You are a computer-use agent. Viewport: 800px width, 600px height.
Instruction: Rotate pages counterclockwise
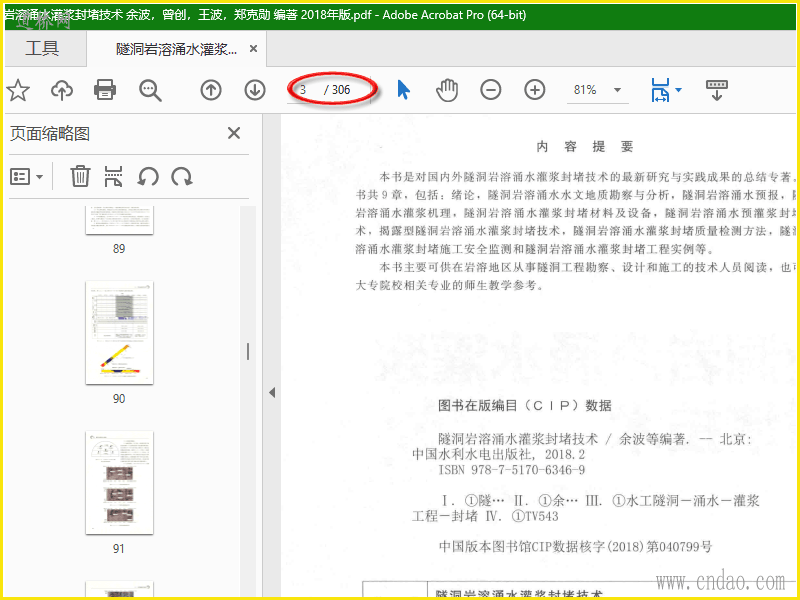coord(148,177)
